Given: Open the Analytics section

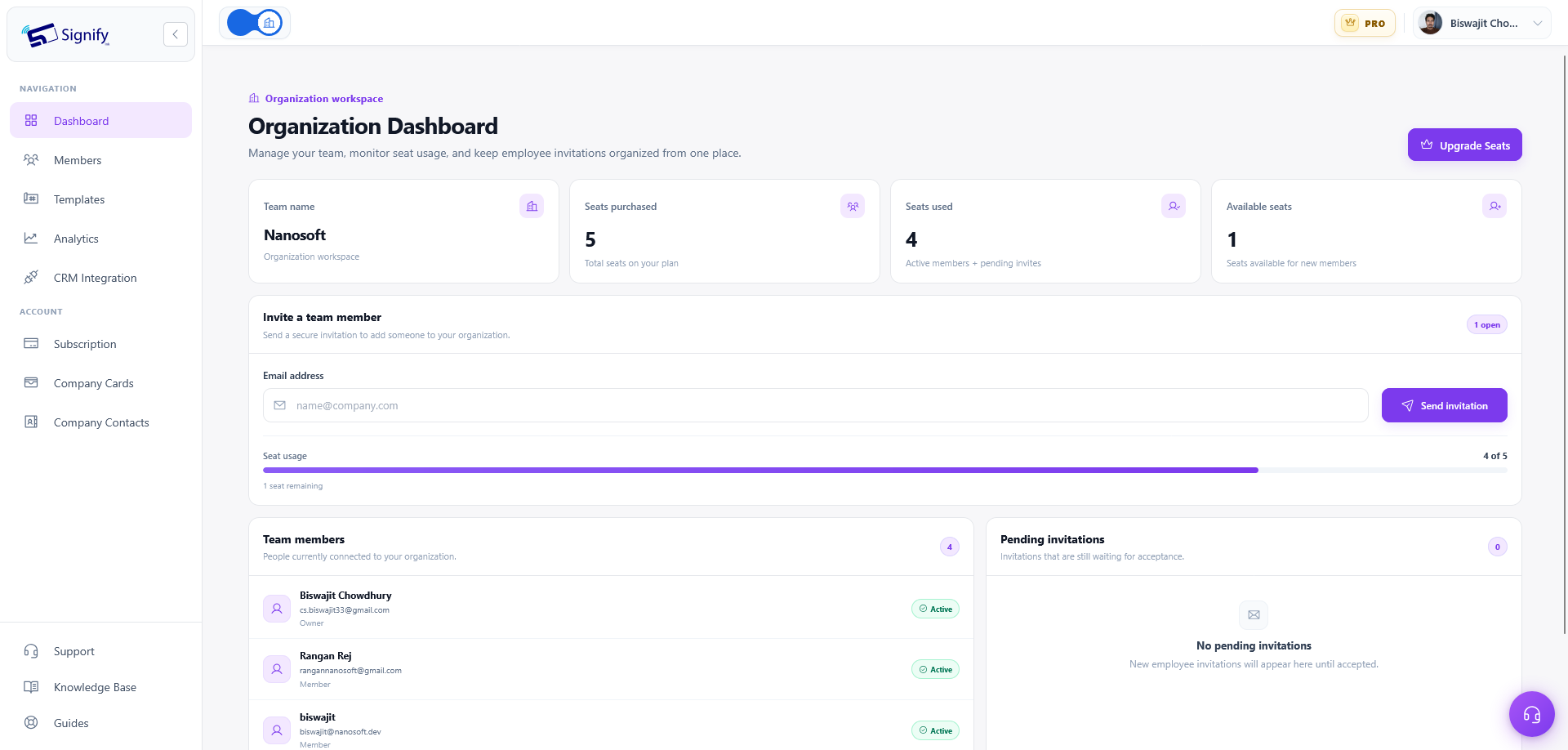Looking at the screenshot, I should pos(100,239).
